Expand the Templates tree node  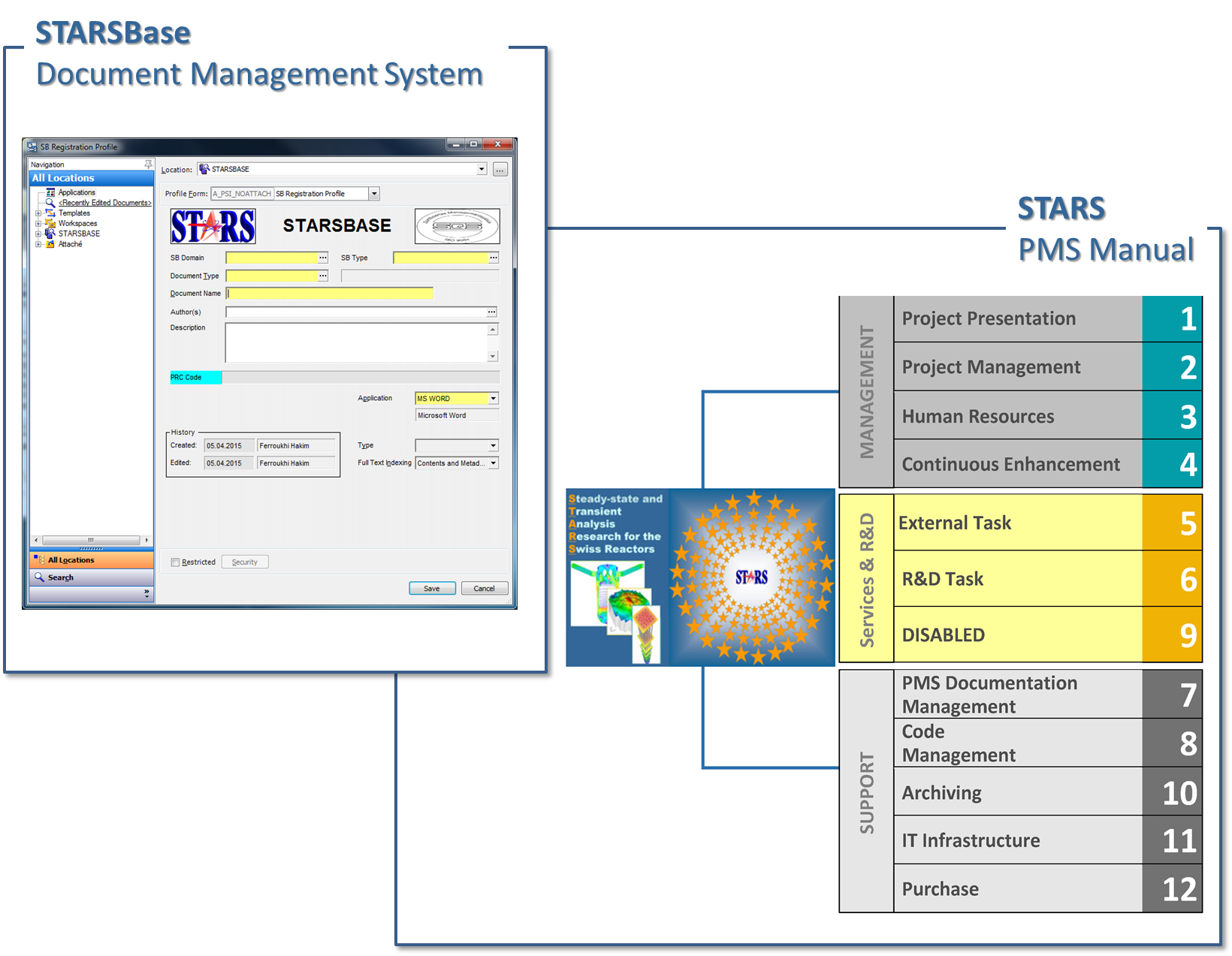click(38, 213)
